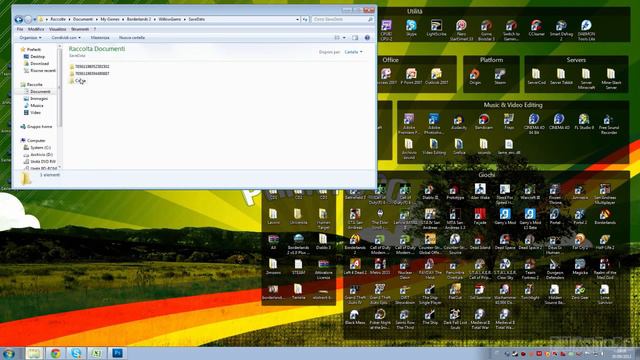Click the Explorer help icon
The width and height of the screenshot is (640, 360).
pyautogui.click(x=367, y=38)
